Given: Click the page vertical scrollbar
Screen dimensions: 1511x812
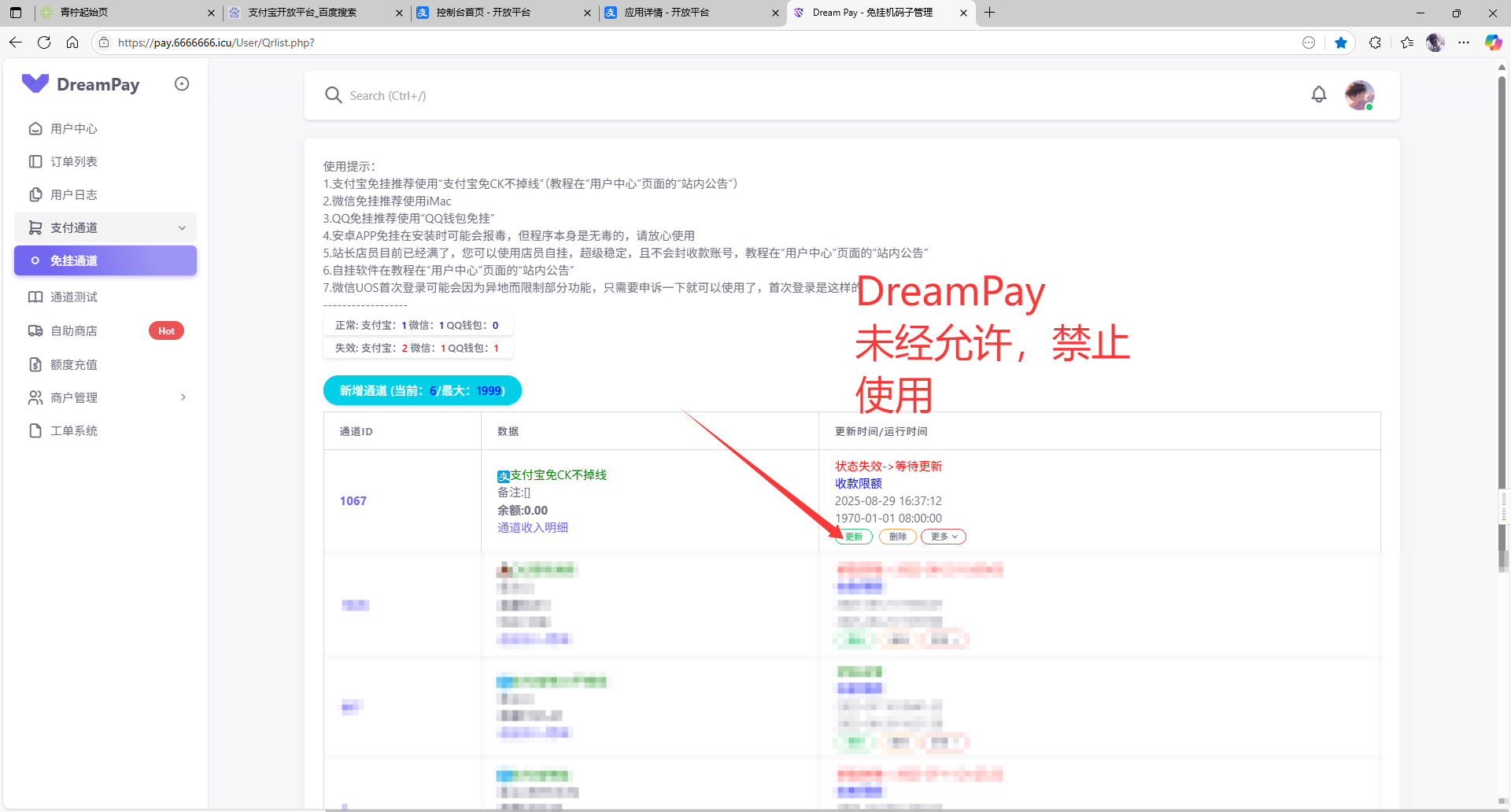Looking at the screenshot, I should [1502, 315].
